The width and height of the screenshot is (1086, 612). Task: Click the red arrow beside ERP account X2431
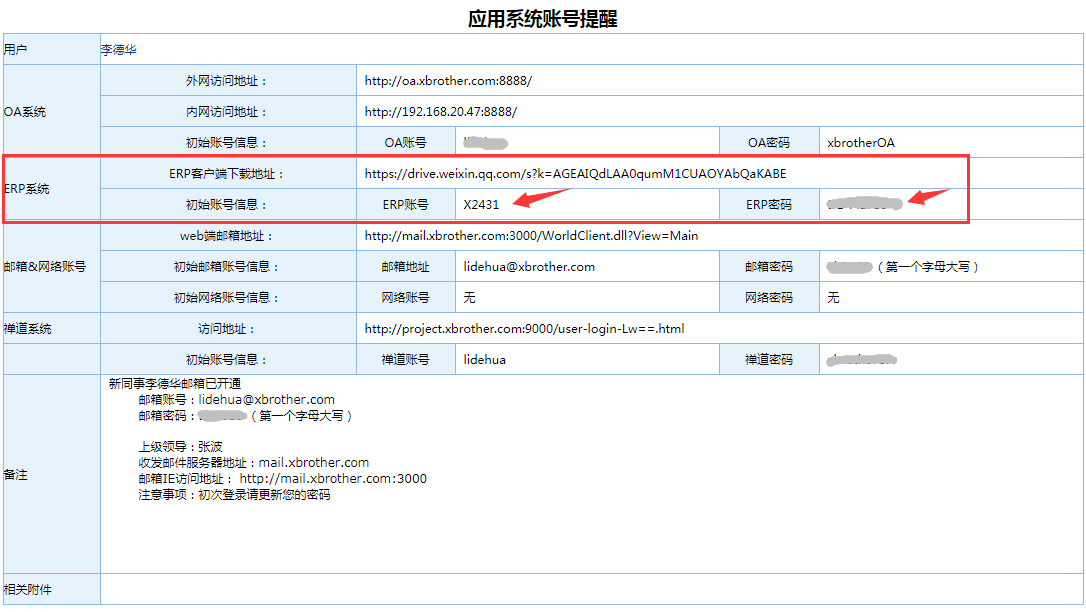[540, 197]
